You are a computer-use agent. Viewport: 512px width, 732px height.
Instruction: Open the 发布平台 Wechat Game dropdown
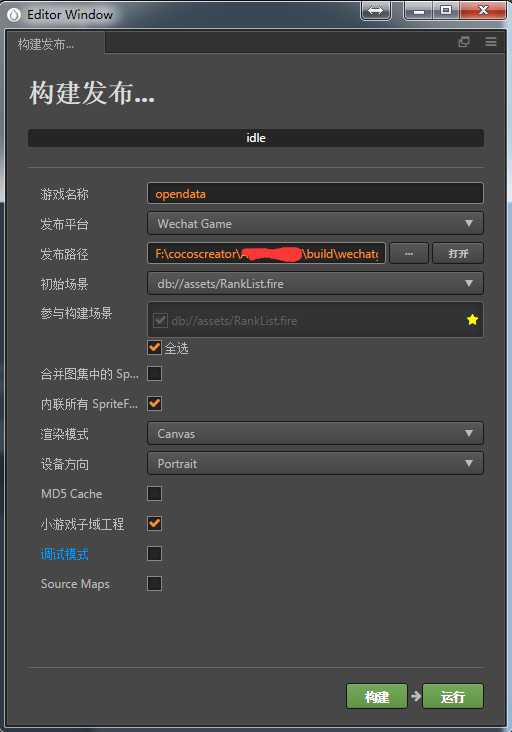point(316,224)
